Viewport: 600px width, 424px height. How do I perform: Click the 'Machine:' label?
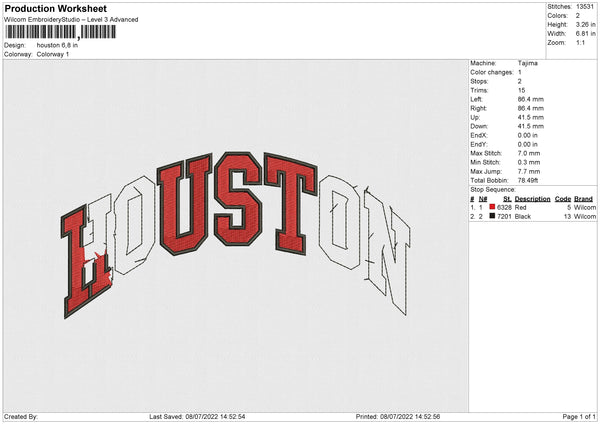point(483,63)
